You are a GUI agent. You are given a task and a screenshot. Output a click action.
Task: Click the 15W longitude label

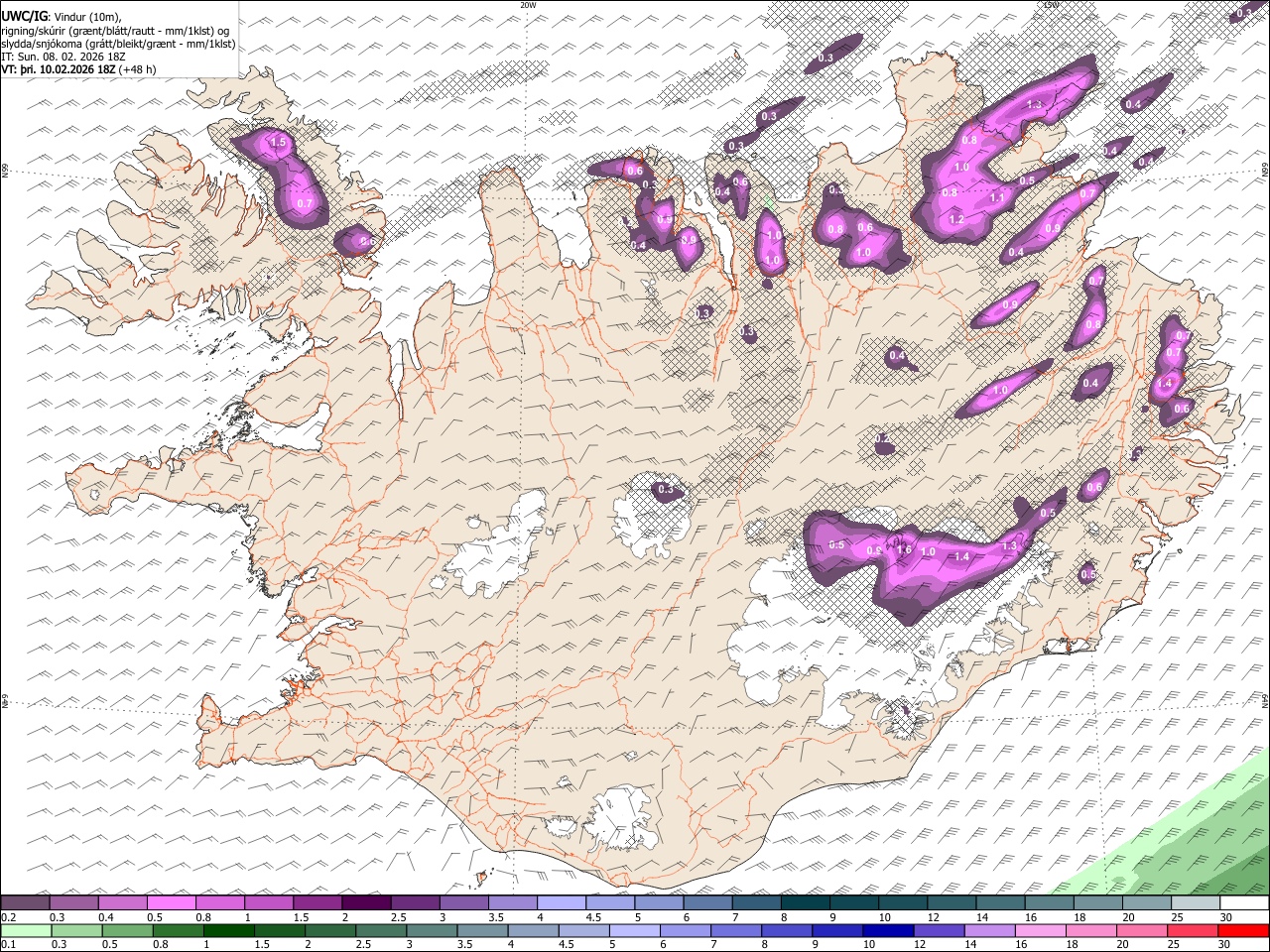(1051, 5)
